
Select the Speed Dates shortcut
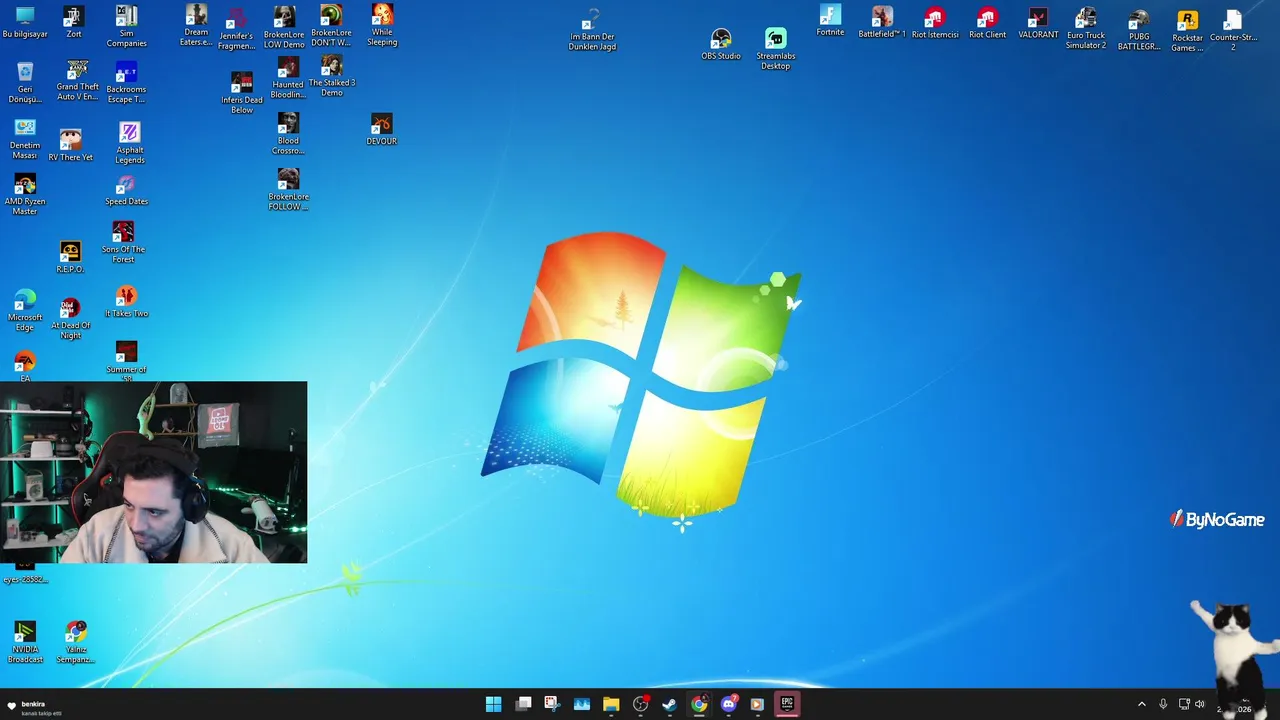(126, 190)
